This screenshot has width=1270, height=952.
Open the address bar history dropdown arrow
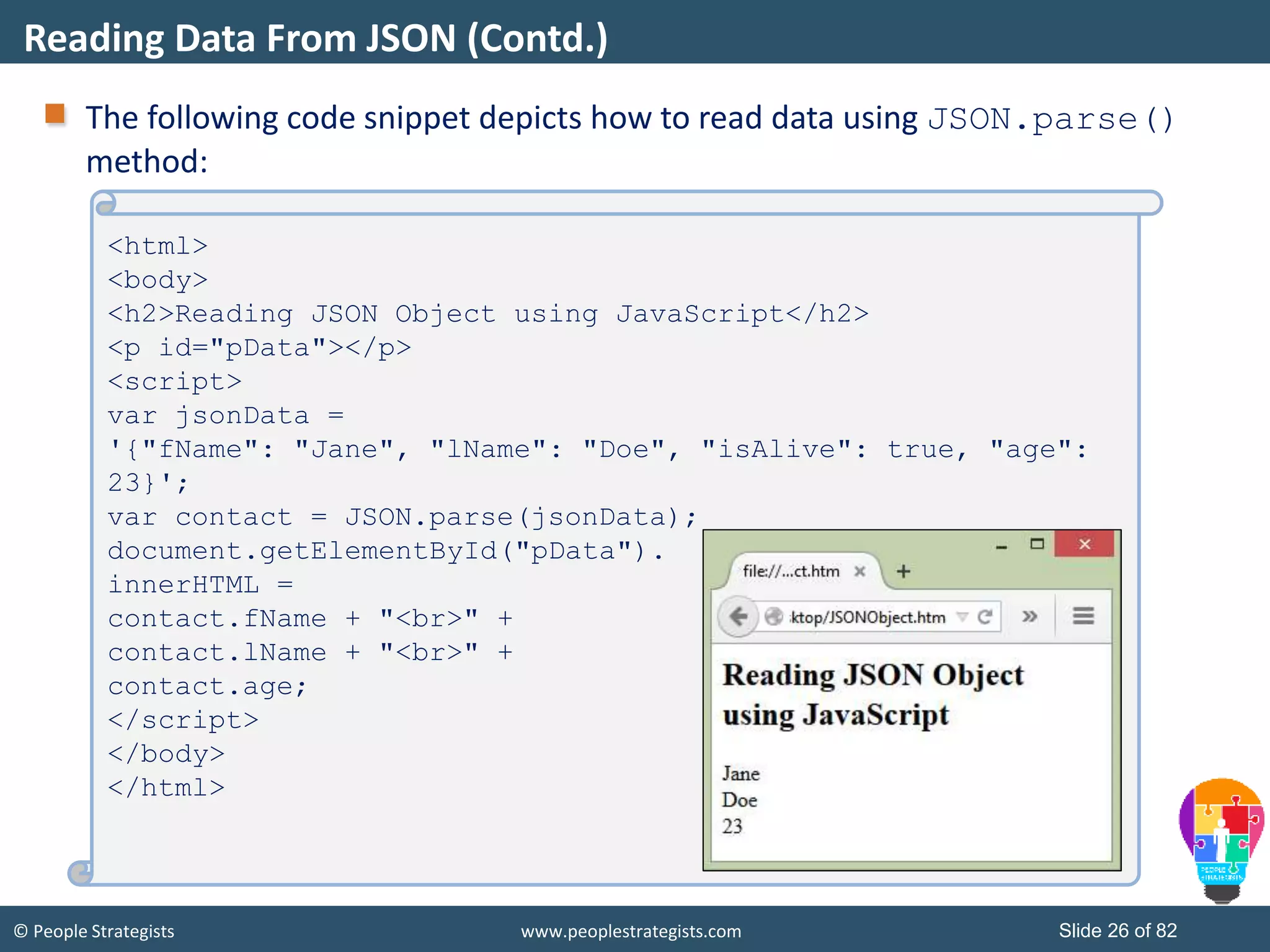pyautogui.click(x=962, y=617)
